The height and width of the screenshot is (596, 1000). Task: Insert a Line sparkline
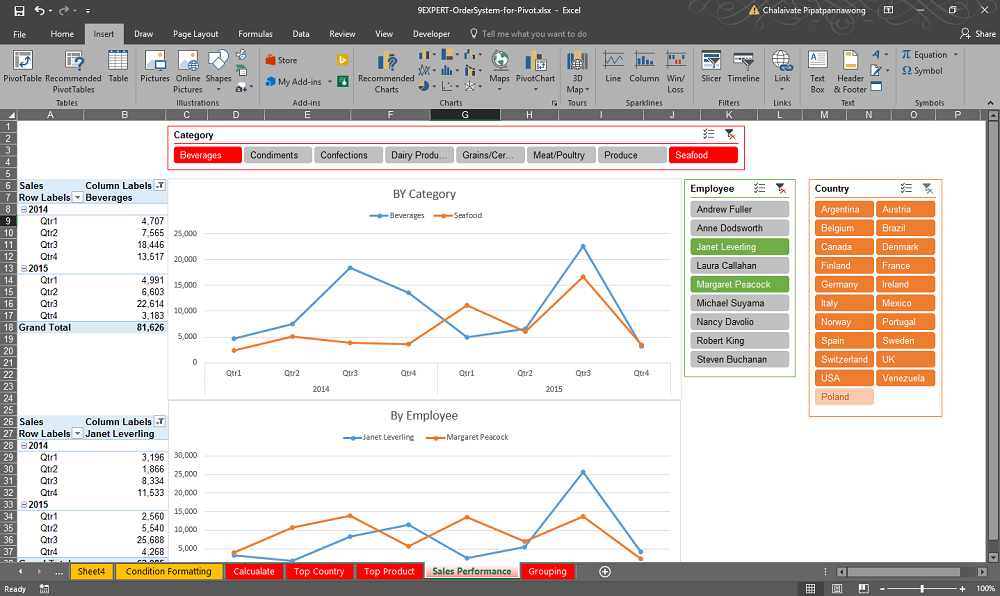pos(613,70)
